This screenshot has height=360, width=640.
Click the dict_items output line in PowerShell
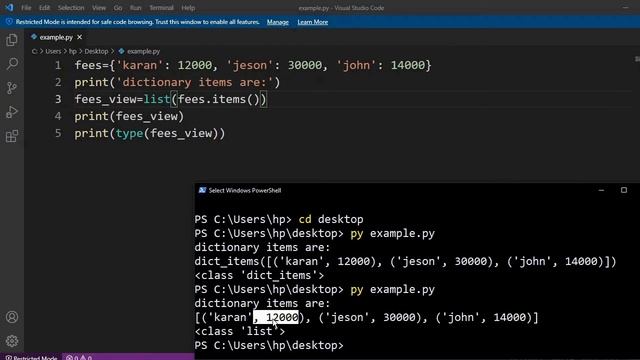(405, 261)
